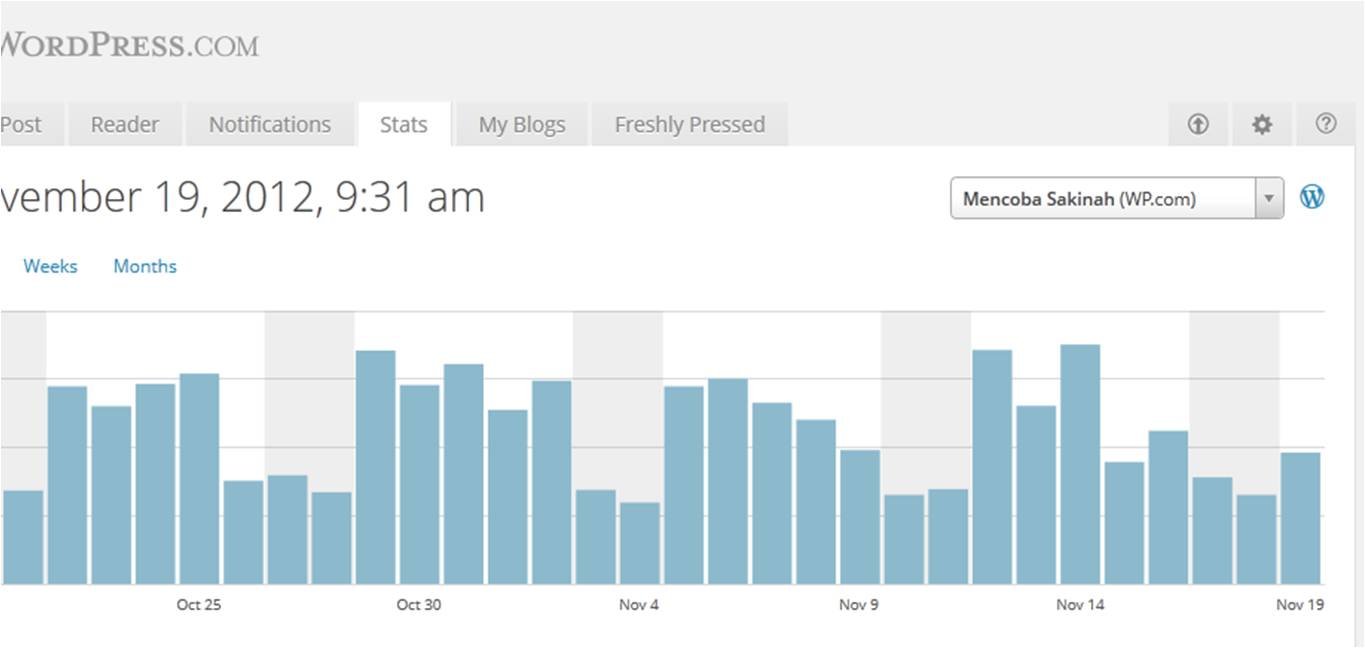Click the blue WordPress logo icon

(1312, 197)
